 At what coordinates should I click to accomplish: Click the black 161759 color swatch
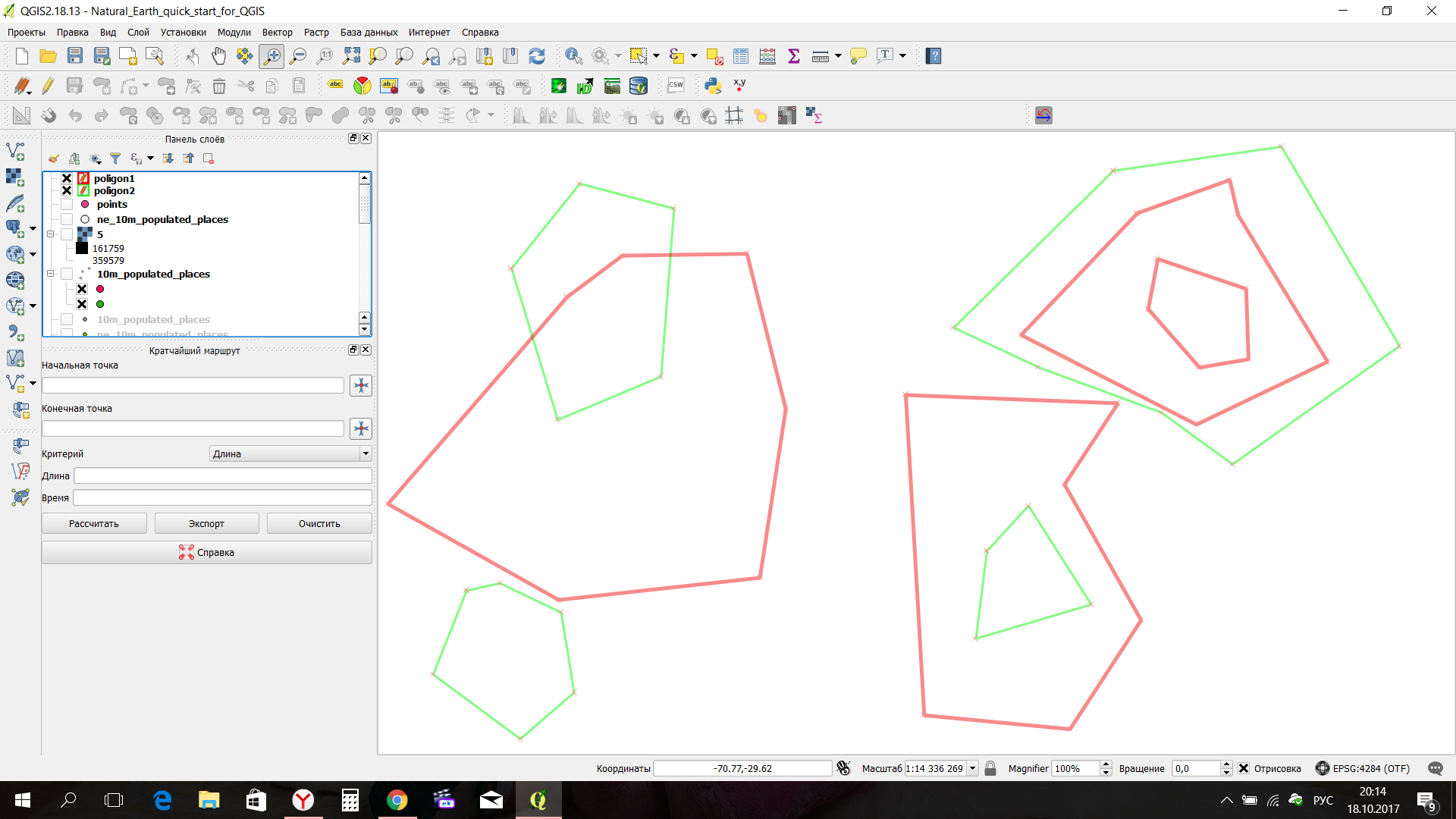click(82, 248)
